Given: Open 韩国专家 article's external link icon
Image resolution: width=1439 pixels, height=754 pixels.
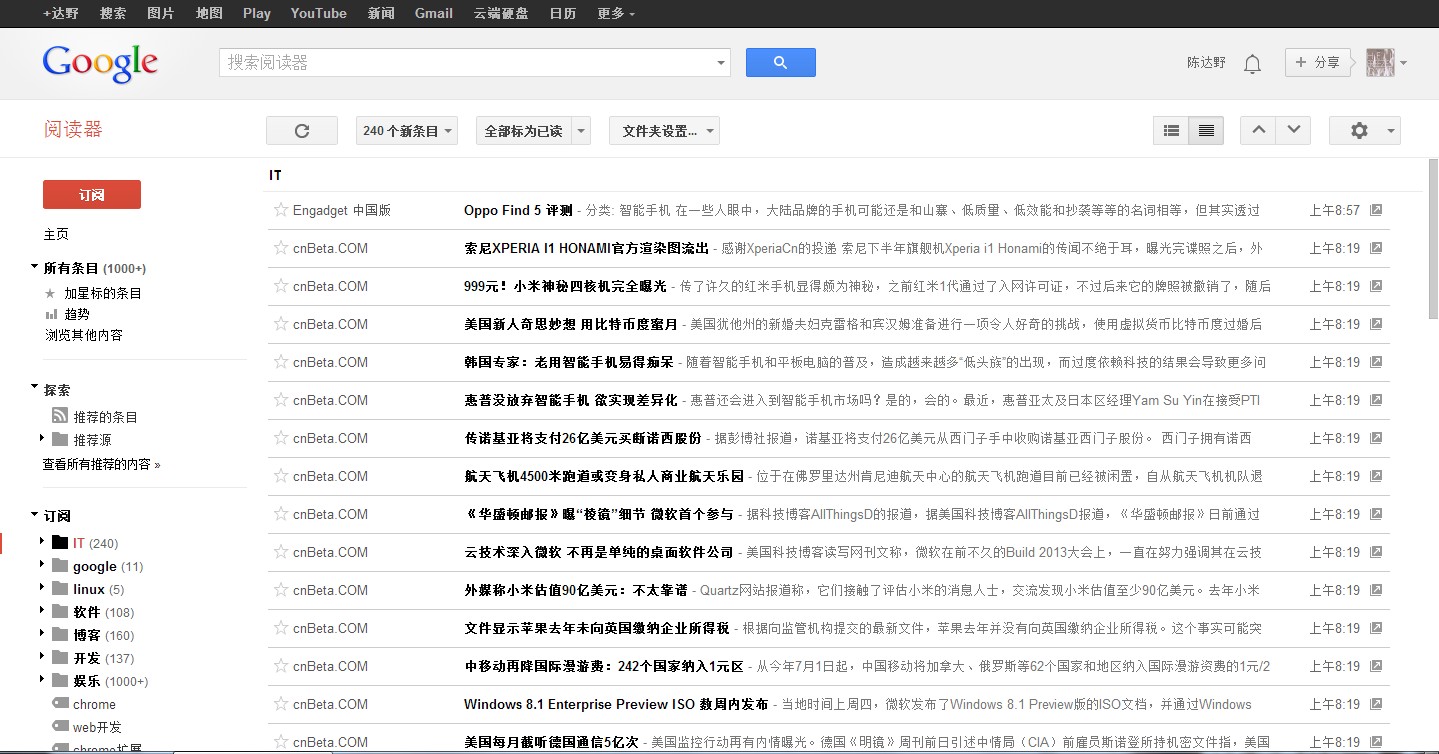Looking at the screenshot, I should 1376,362.
